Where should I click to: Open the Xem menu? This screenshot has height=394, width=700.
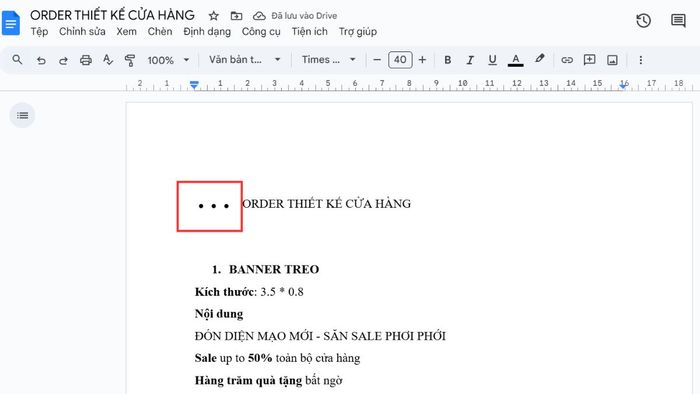tap(126, 32)
